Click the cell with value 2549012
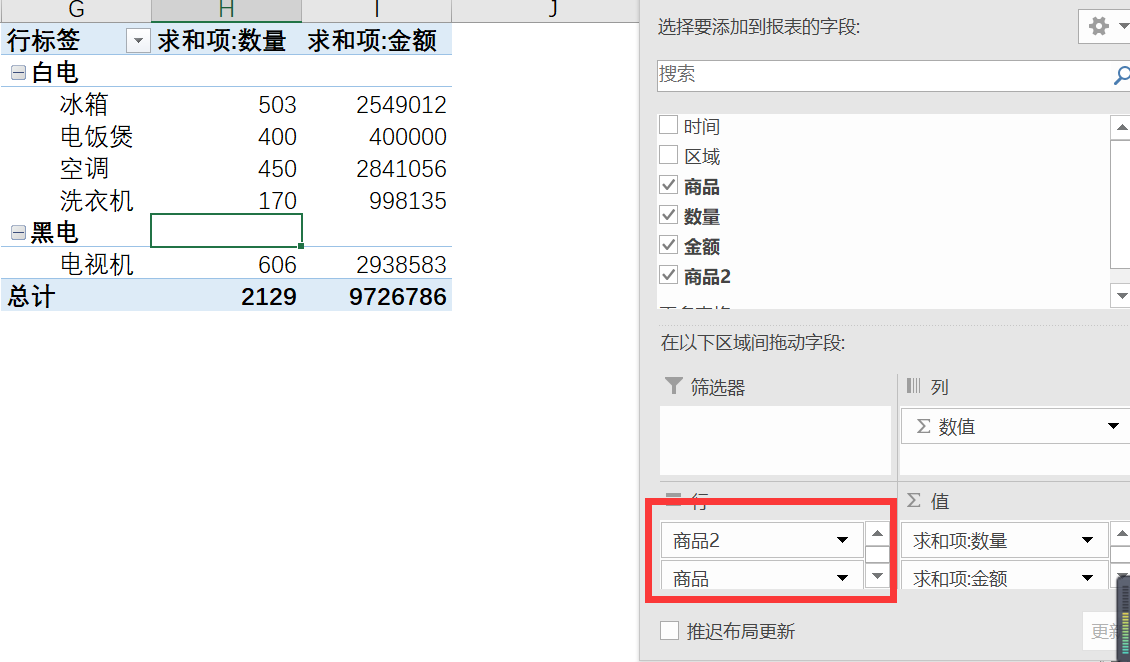1130x662 pixels. click(x=377, y=104)
